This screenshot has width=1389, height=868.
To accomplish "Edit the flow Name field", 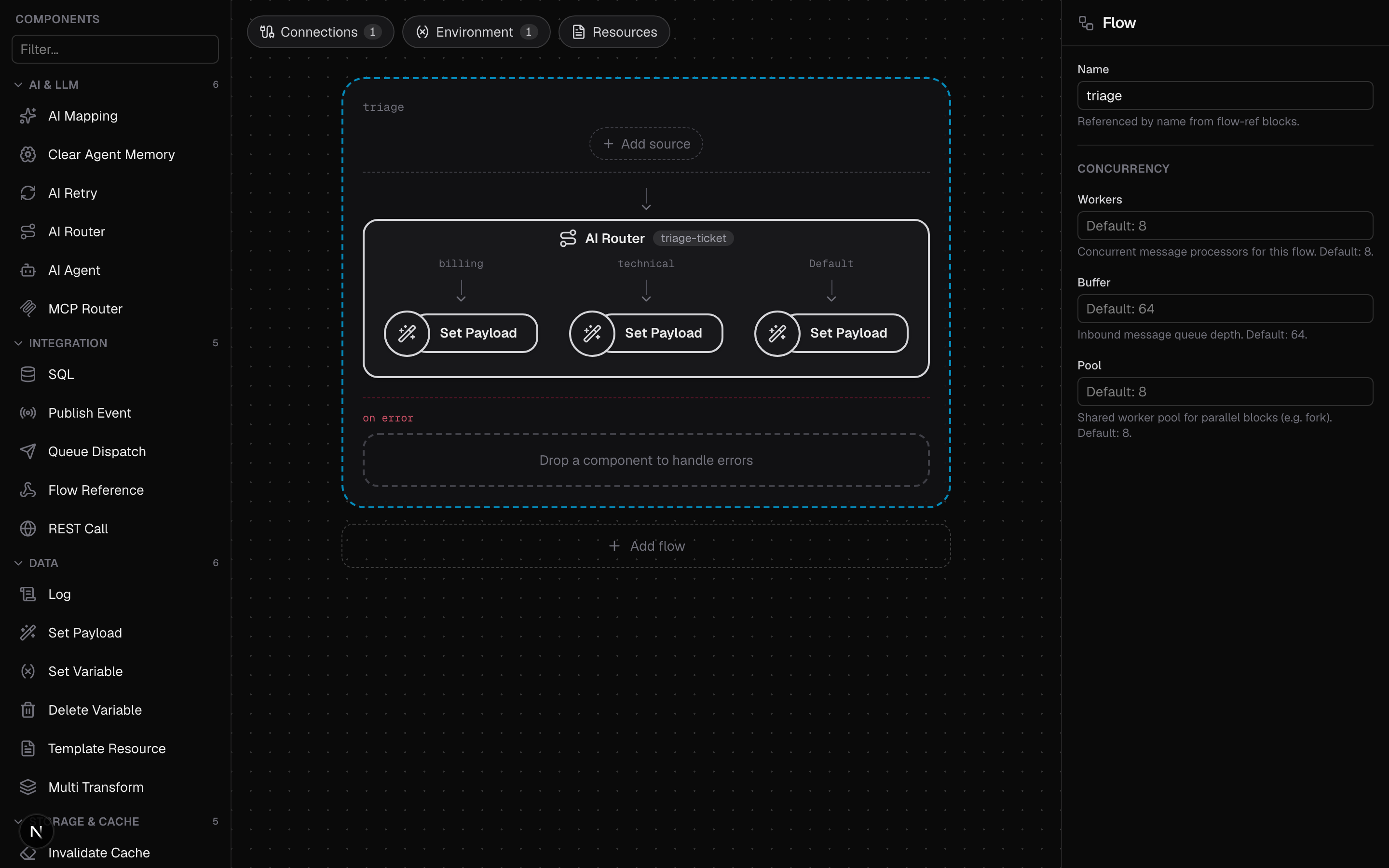I will (1225, 95).
